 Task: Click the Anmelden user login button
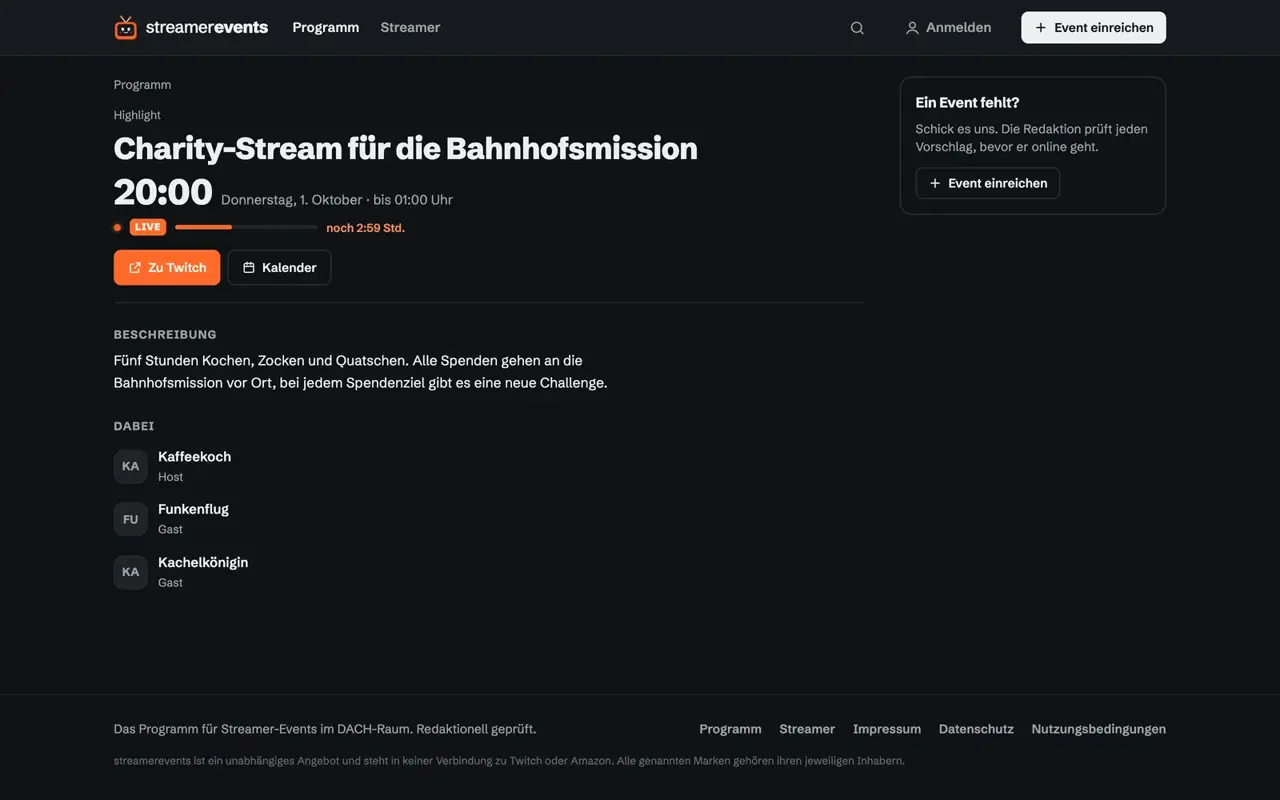(948, 28)
